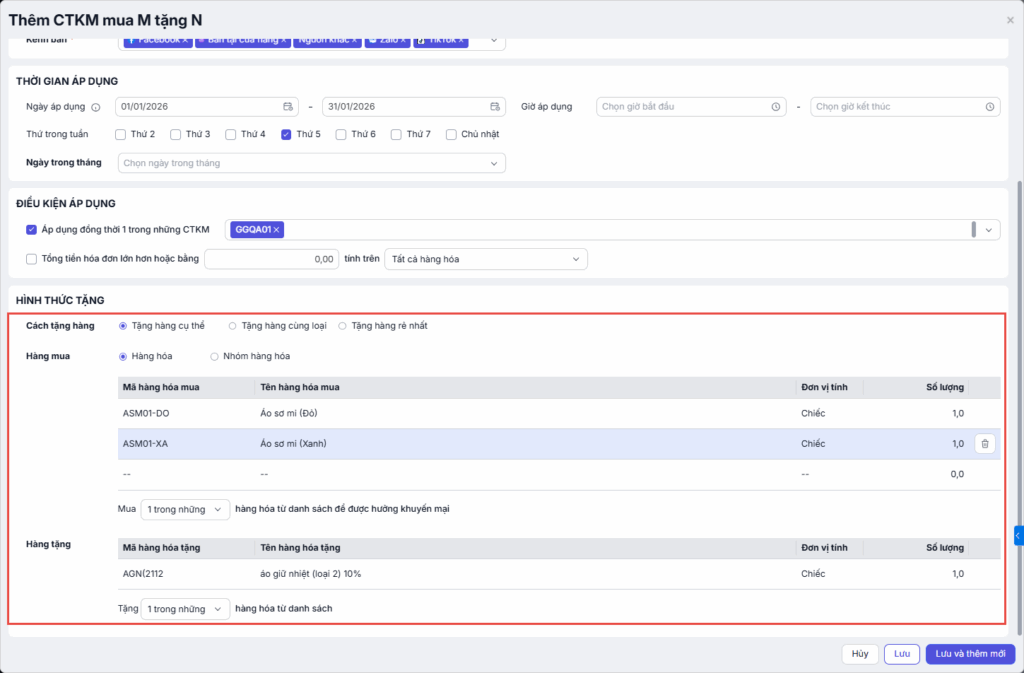Choose the Nhóm hàng hóa radio button
The width and height of the screenshot is (1024, 673).
[214, 356]
